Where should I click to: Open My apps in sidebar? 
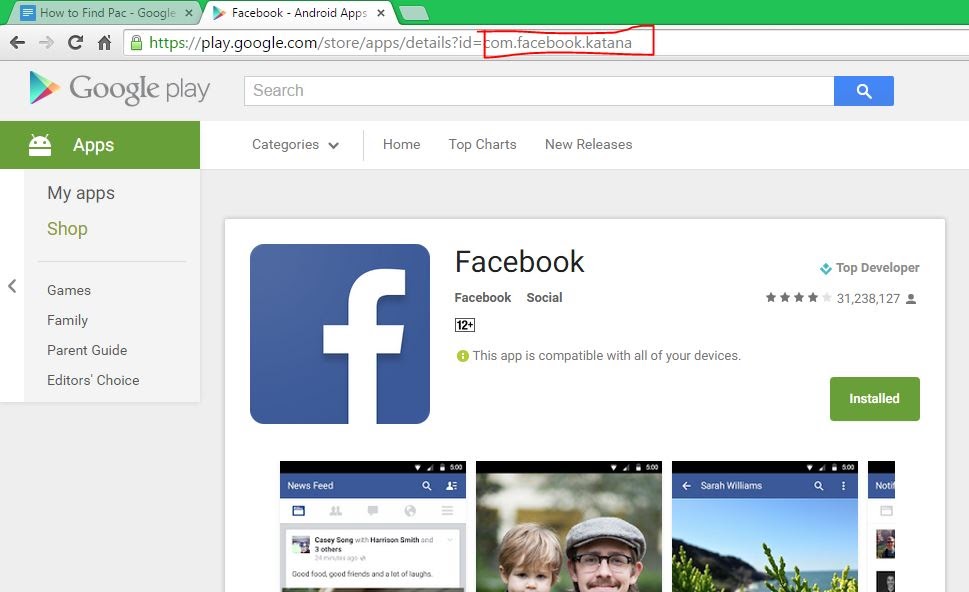pos(81,193)
